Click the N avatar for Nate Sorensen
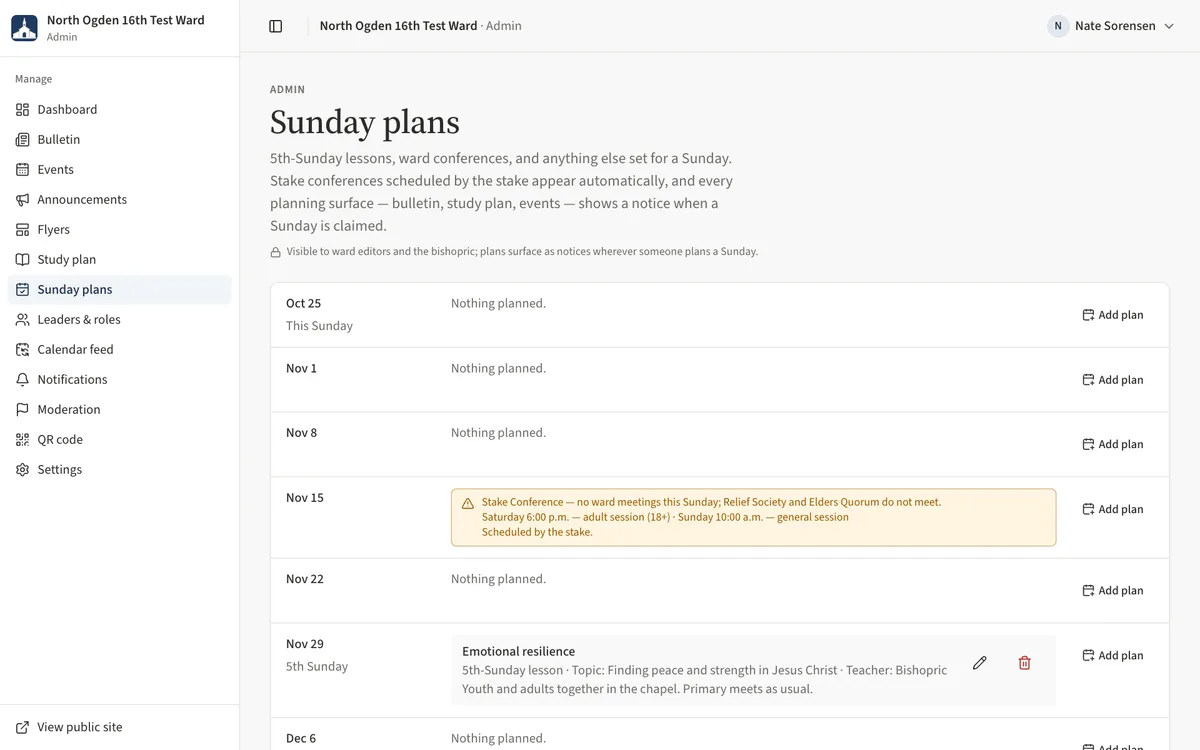Image resolution: width=1200 pixels, height=750 pixels. point(1058,26)
